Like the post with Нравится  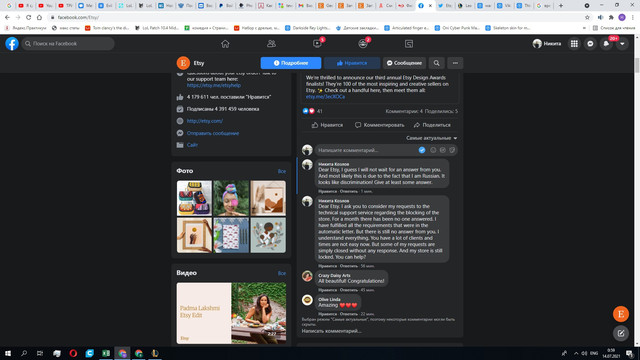[x=327, y=125]
